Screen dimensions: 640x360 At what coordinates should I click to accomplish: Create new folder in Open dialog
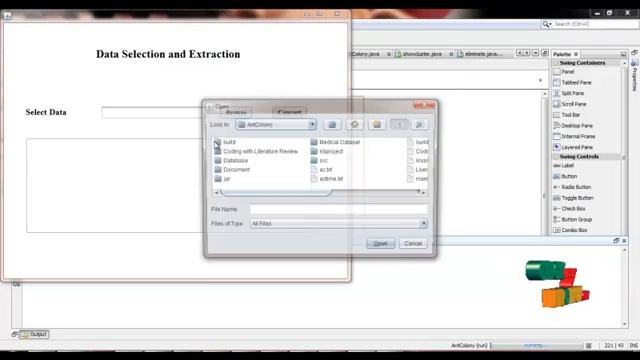click(377, 124)
